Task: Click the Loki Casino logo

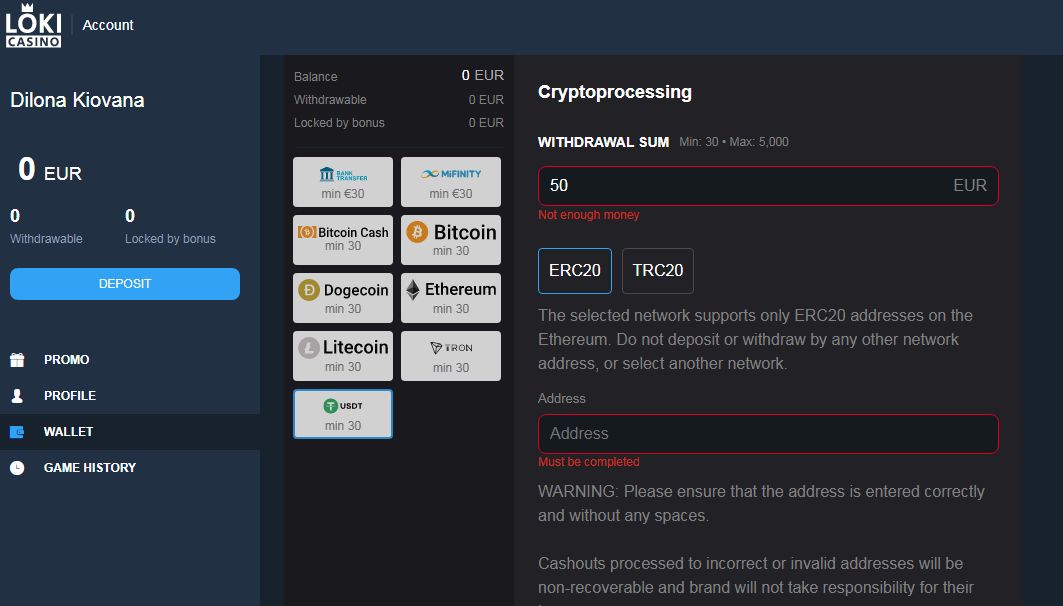Action: pyautogui.click(x=33, y=25)
